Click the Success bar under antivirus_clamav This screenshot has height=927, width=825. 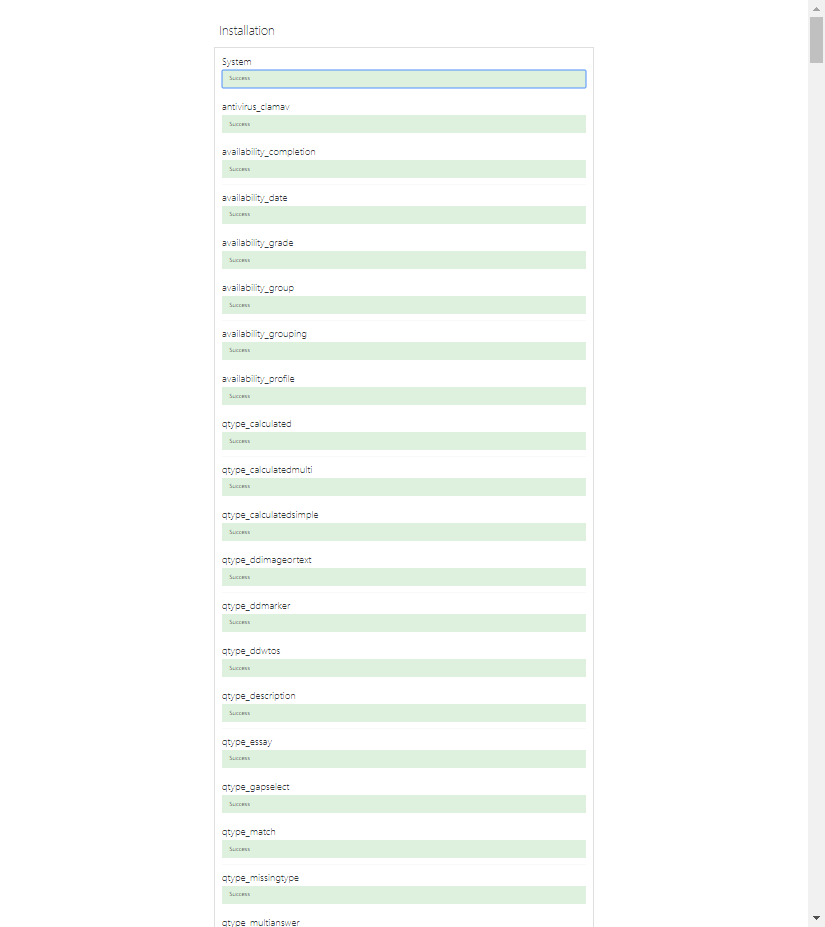[404, 124]
